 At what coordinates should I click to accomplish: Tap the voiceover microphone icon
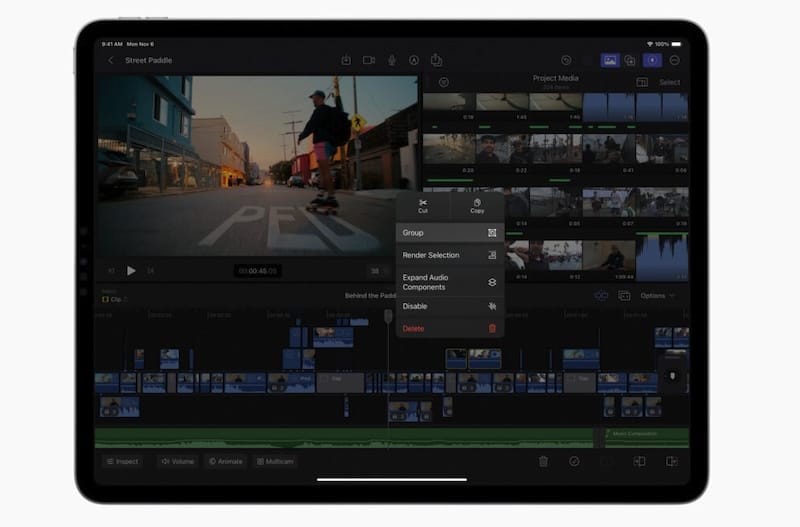392,60
